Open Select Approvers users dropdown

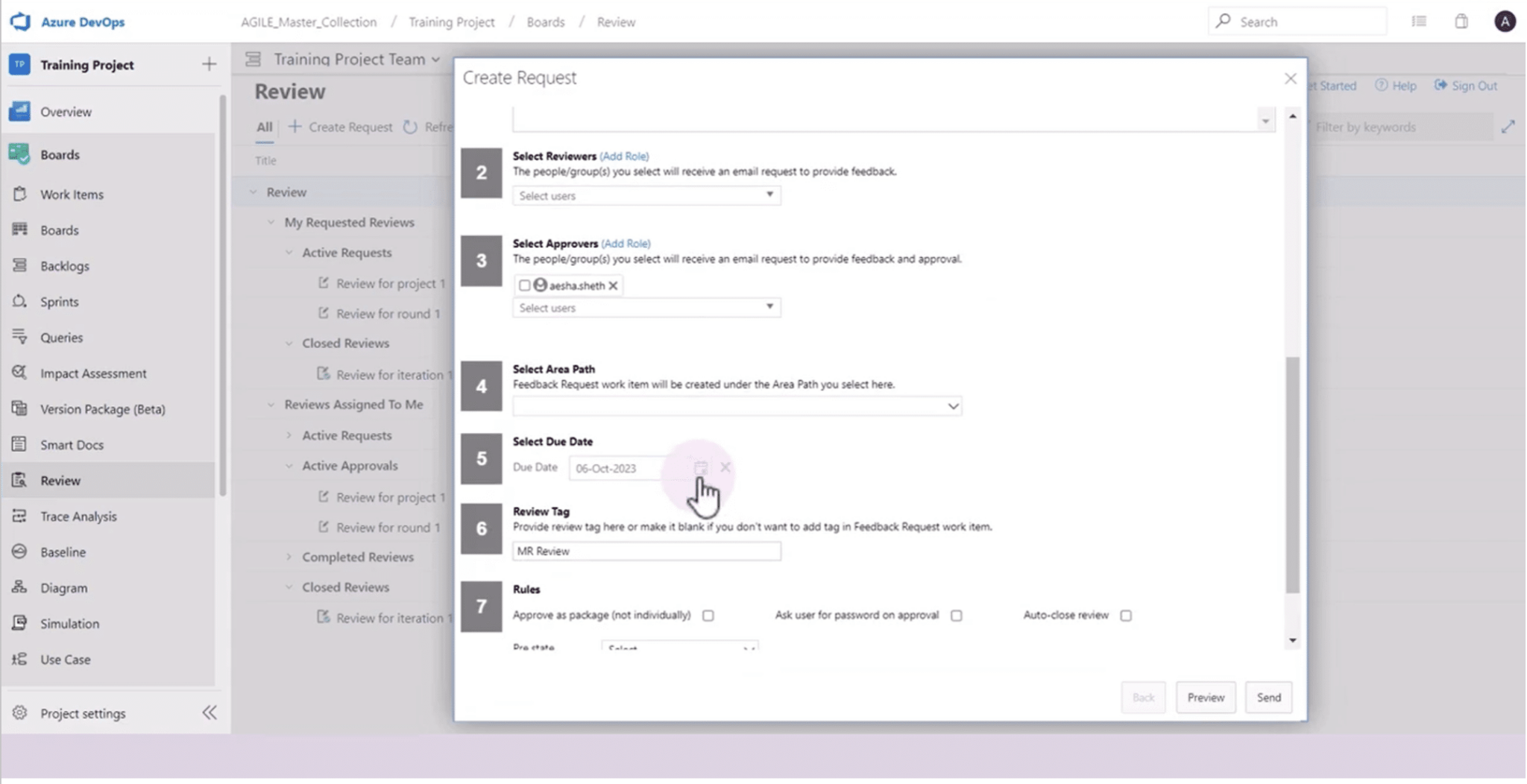[x=646, y=308]
